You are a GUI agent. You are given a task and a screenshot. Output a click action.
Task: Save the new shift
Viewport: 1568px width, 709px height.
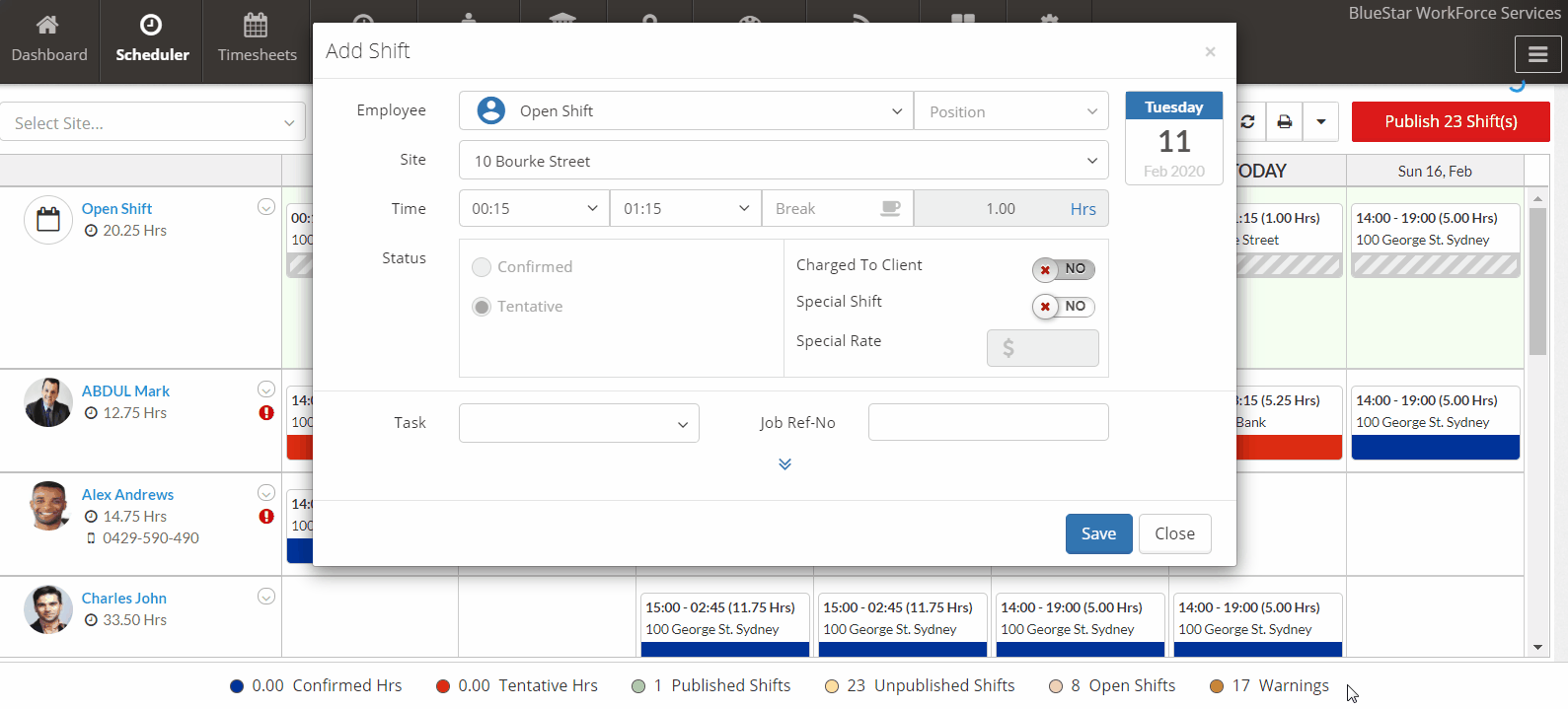tap(1098, 533)
